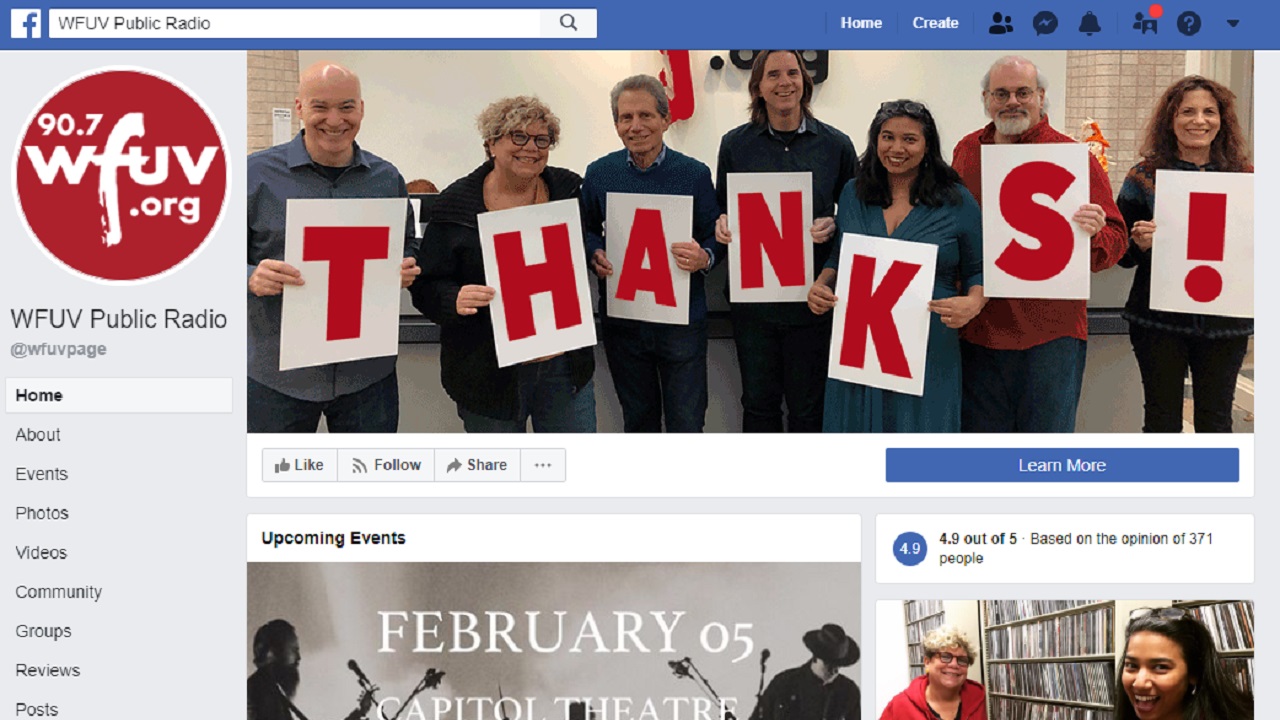The width and height of the screenshot is (1280, 720).
Task: Click the WFUV Public Radio search field
Action: 295,23
